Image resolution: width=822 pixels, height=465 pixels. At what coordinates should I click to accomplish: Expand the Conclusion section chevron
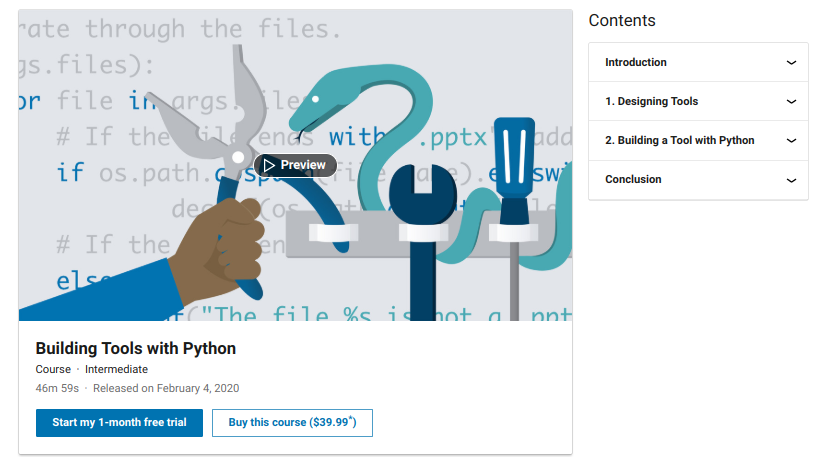tap(792, 180)
